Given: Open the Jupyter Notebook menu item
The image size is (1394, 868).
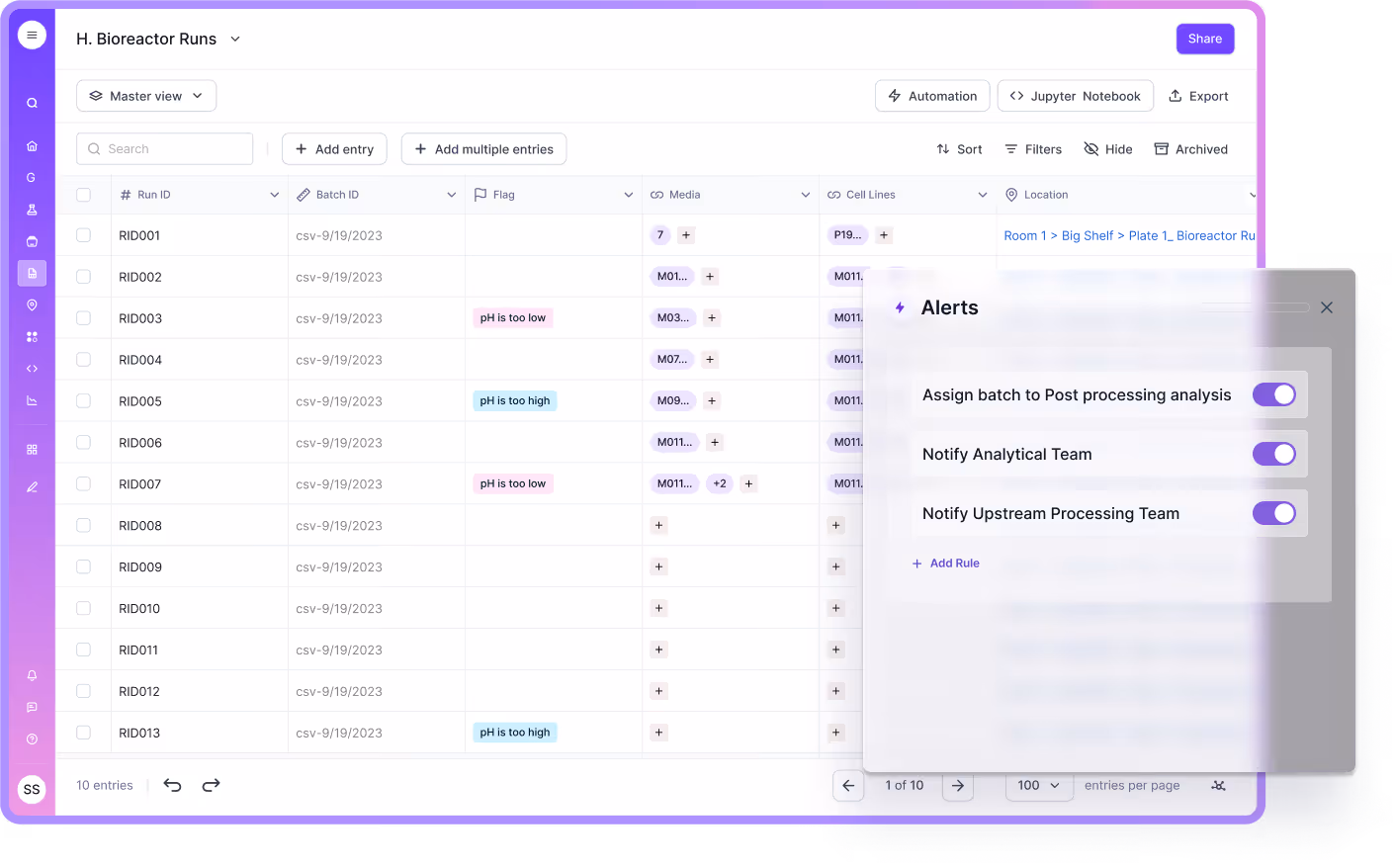Looking at the screenshot, I should [1075, 95].
